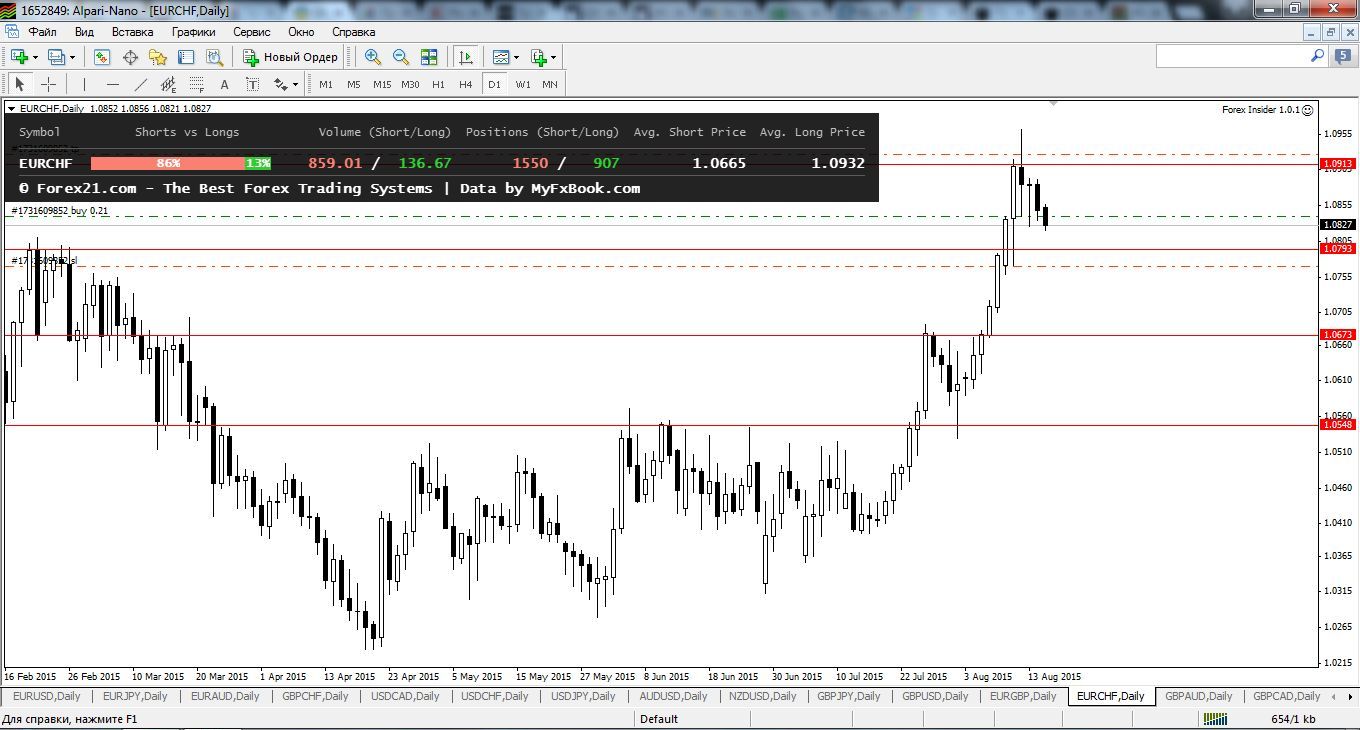Open the Сервис menu
The height and width of the screenshot is (730, 1360).
coord(251,32)
